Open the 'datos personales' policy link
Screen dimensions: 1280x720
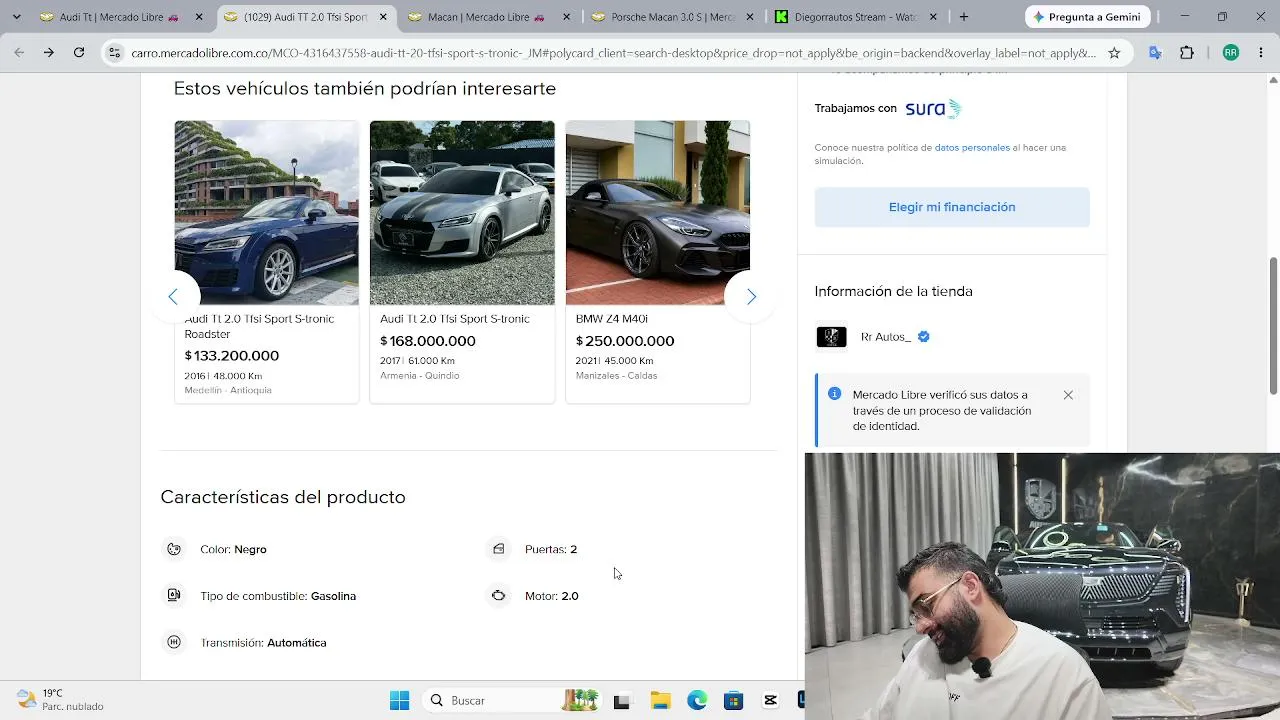(x=972, y=148)
